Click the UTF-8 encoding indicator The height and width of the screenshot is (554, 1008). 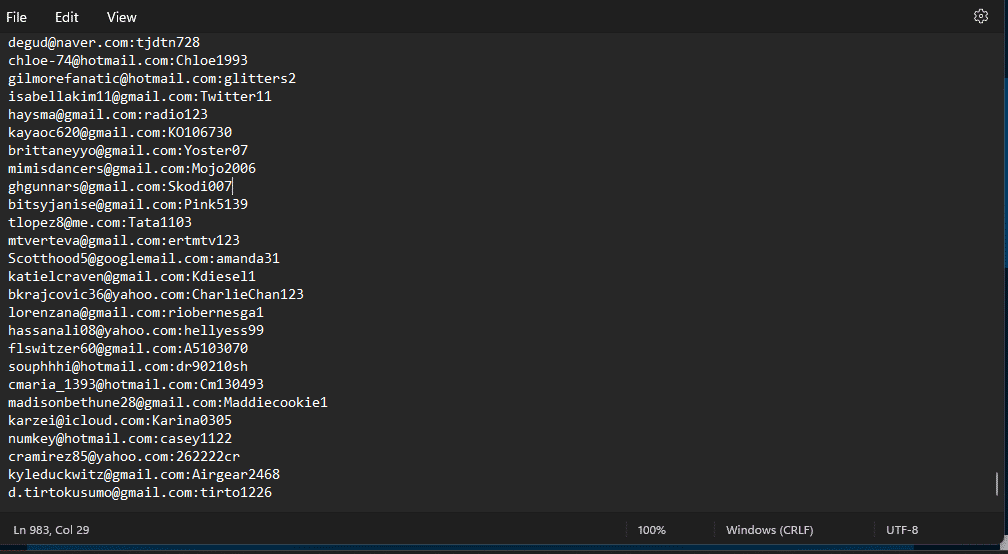click(x=902, y=530)
